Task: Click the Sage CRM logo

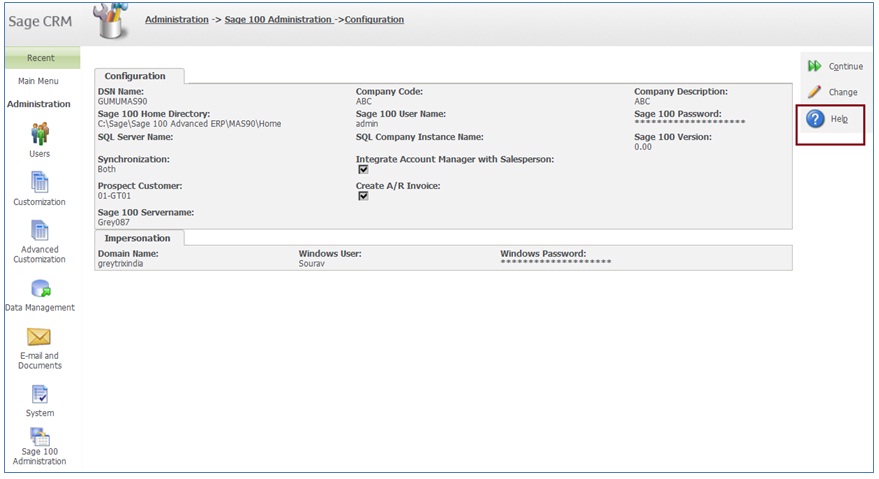Action: click(x=40, y=21)
